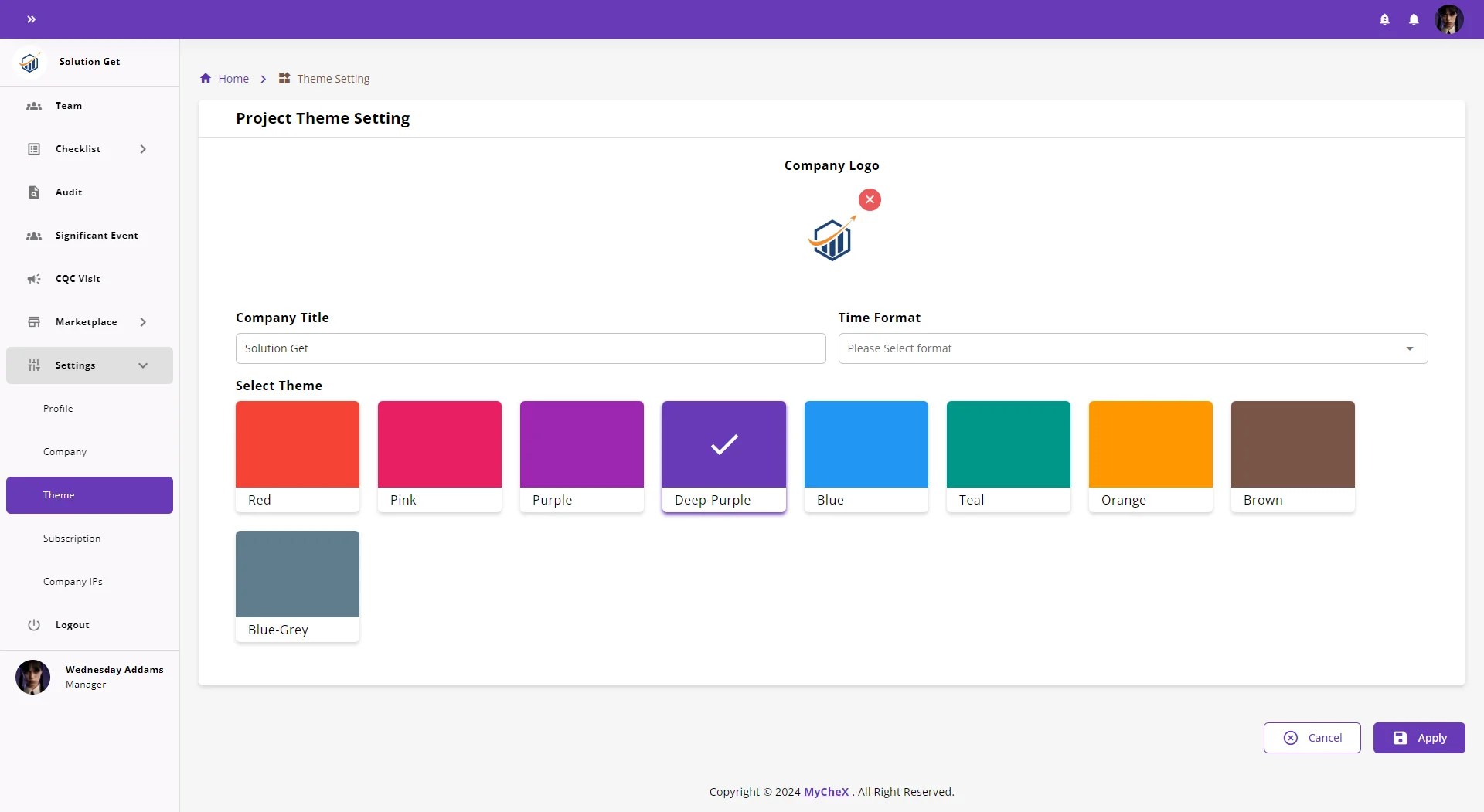
Task: Open the Company IPs settings page
Action: tap(73, 582)
